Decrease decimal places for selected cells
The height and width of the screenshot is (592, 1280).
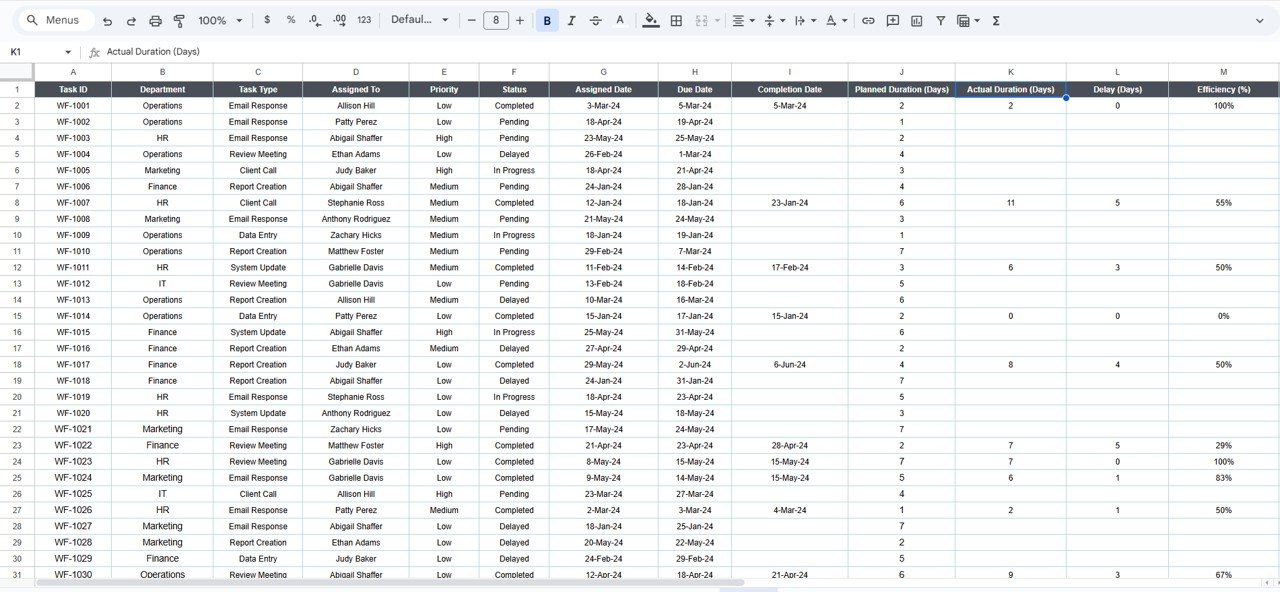click(315, 20)
